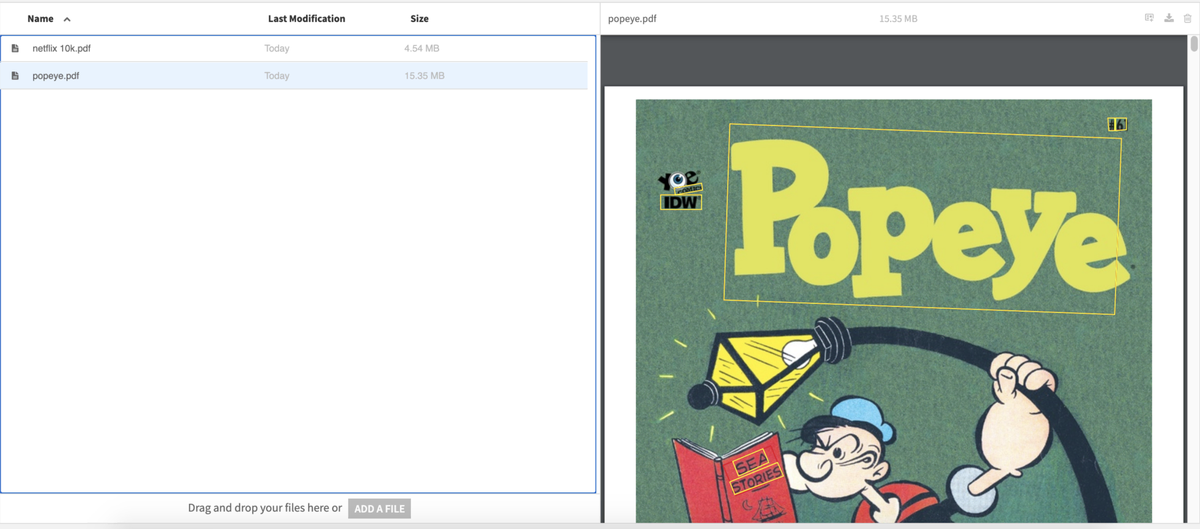Click the Popeye comic cover preview page

[893, 310]
